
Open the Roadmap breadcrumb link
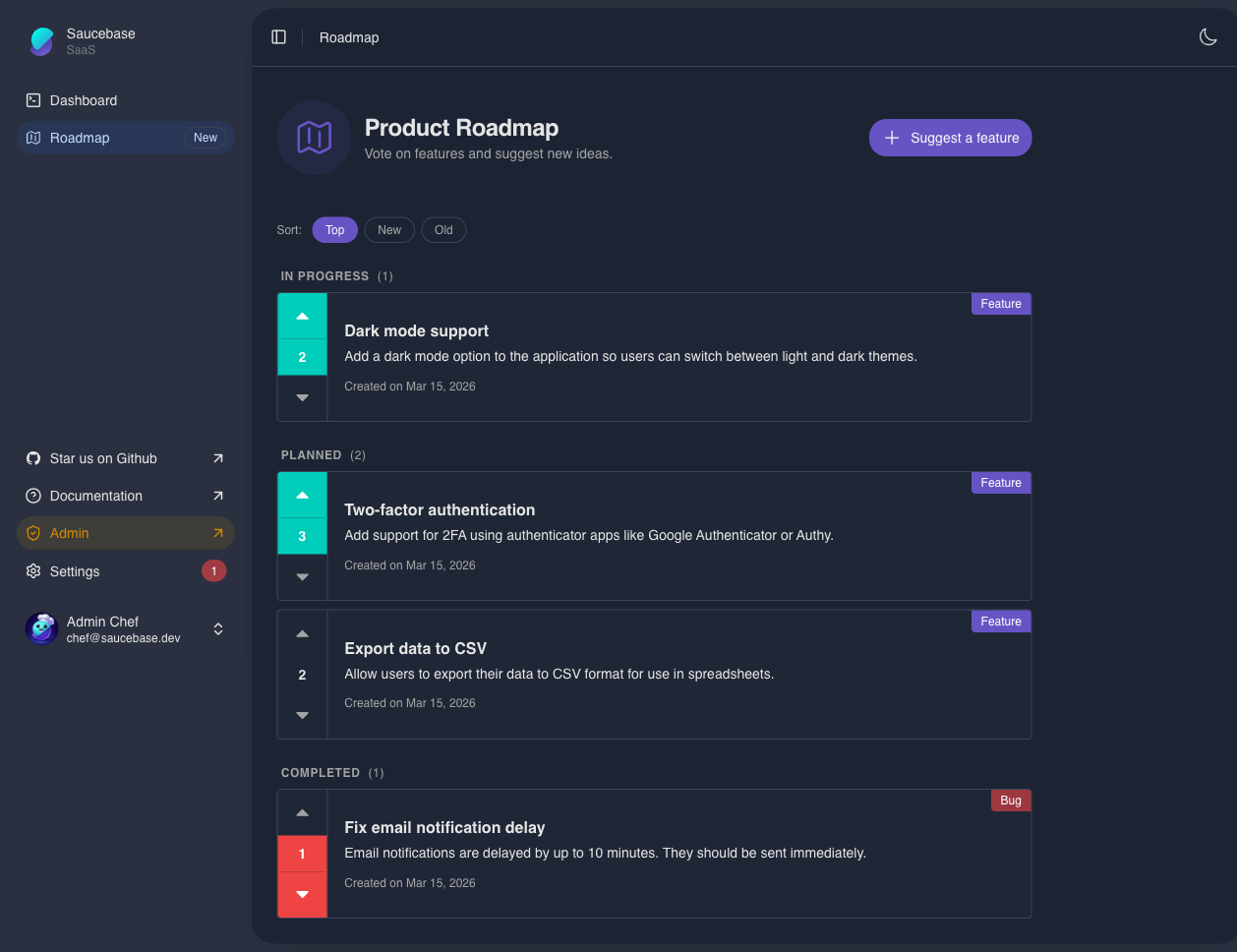coord(348,36)
